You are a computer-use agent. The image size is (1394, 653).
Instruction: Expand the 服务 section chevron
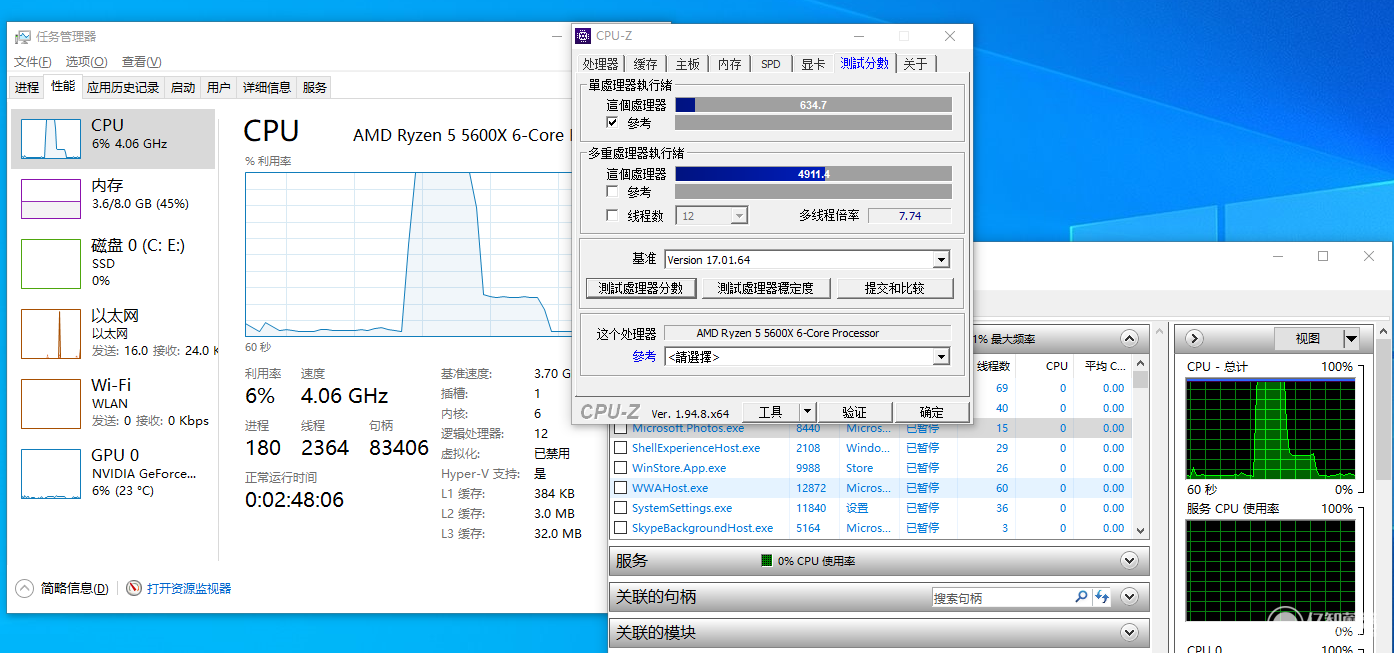click(1129, 561)
